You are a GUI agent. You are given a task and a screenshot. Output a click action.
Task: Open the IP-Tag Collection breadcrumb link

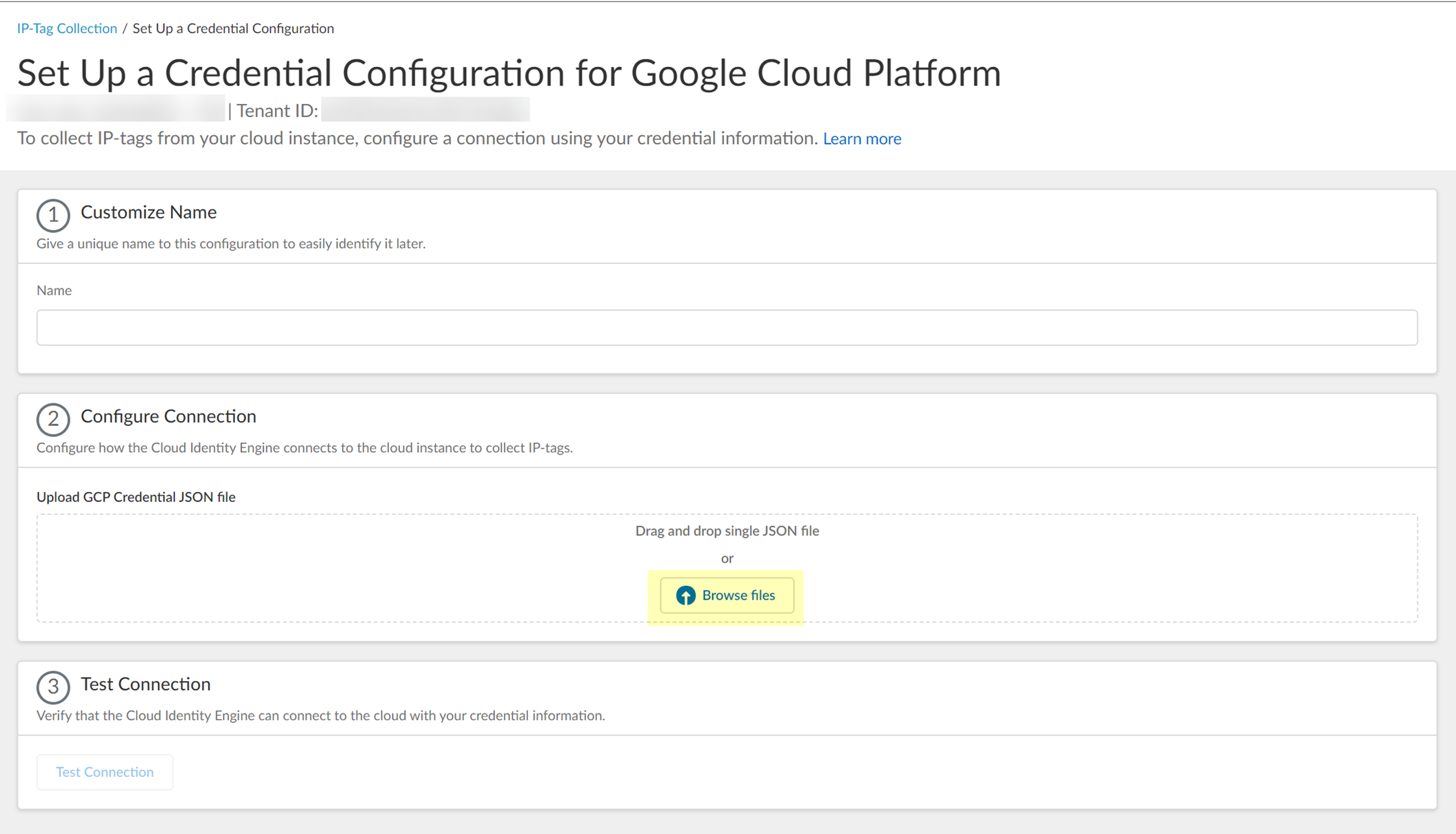pos(67,28)
